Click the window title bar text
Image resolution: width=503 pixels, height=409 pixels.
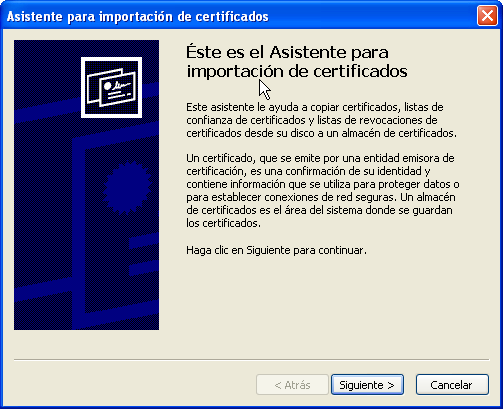[x=137, y=16]
